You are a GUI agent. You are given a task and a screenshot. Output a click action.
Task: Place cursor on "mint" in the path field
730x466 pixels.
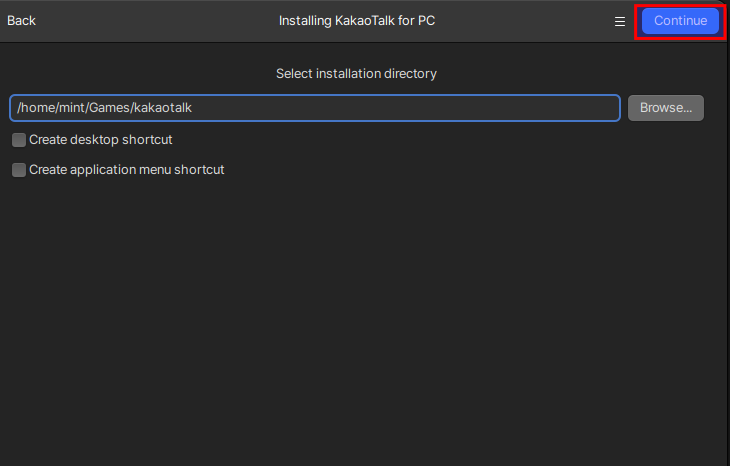click(73, 108)
